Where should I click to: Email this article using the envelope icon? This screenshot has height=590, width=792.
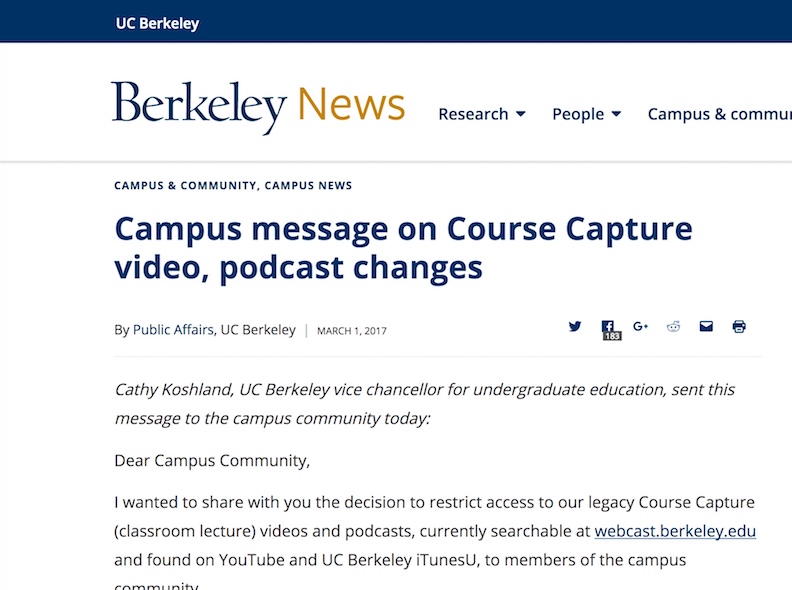pyautogui.click(x=706, y=326)
